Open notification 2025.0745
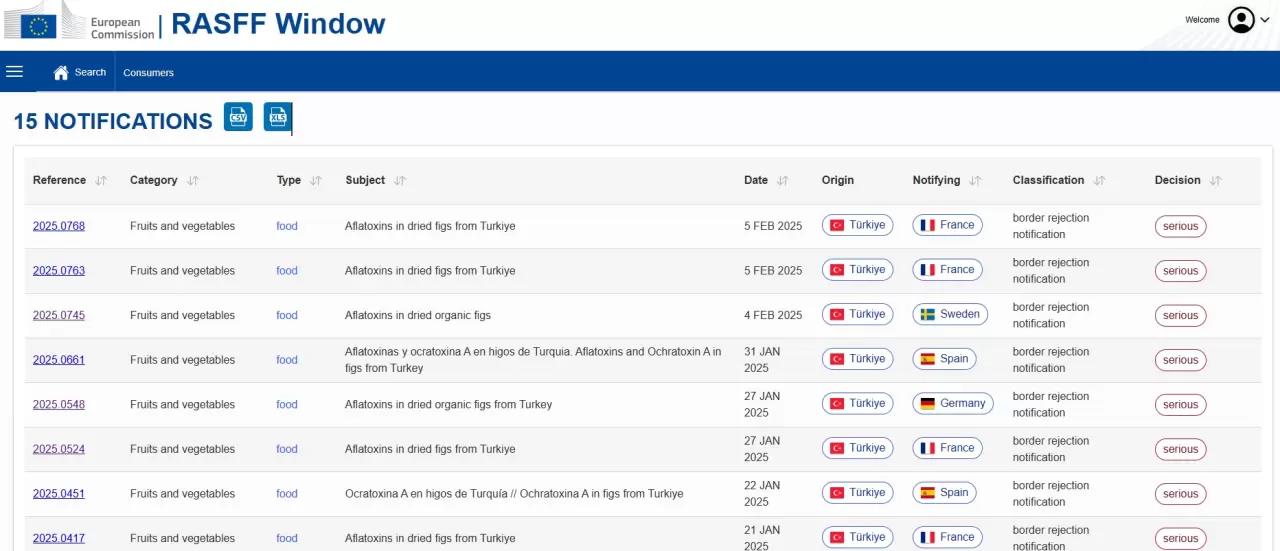 pos(59,315)
